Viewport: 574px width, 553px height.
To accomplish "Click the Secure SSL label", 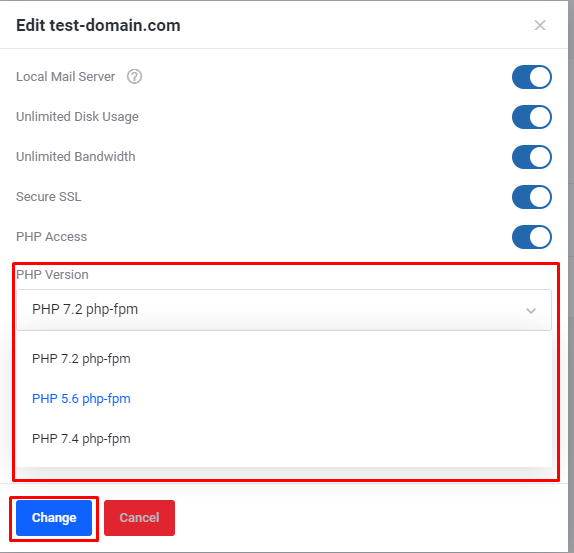I will pos(49,197).
